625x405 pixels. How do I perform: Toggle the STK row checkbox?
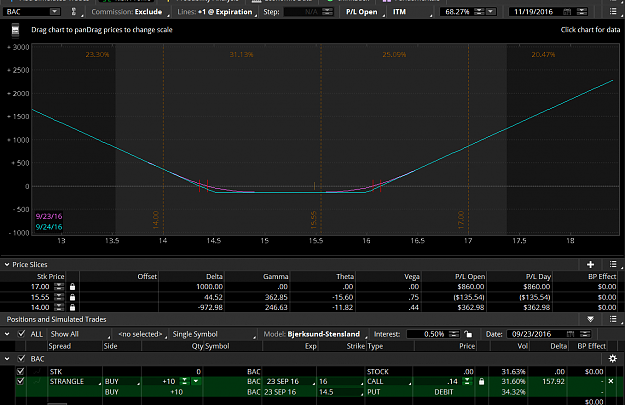pos(20,371)
